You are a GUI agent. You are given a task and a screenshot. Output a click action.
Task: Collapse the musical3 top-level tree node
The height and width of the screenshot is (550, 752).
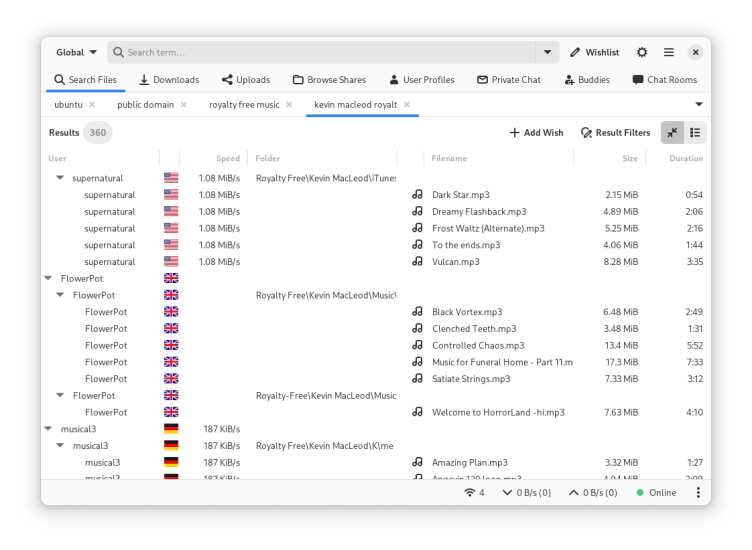click(49, 429)
